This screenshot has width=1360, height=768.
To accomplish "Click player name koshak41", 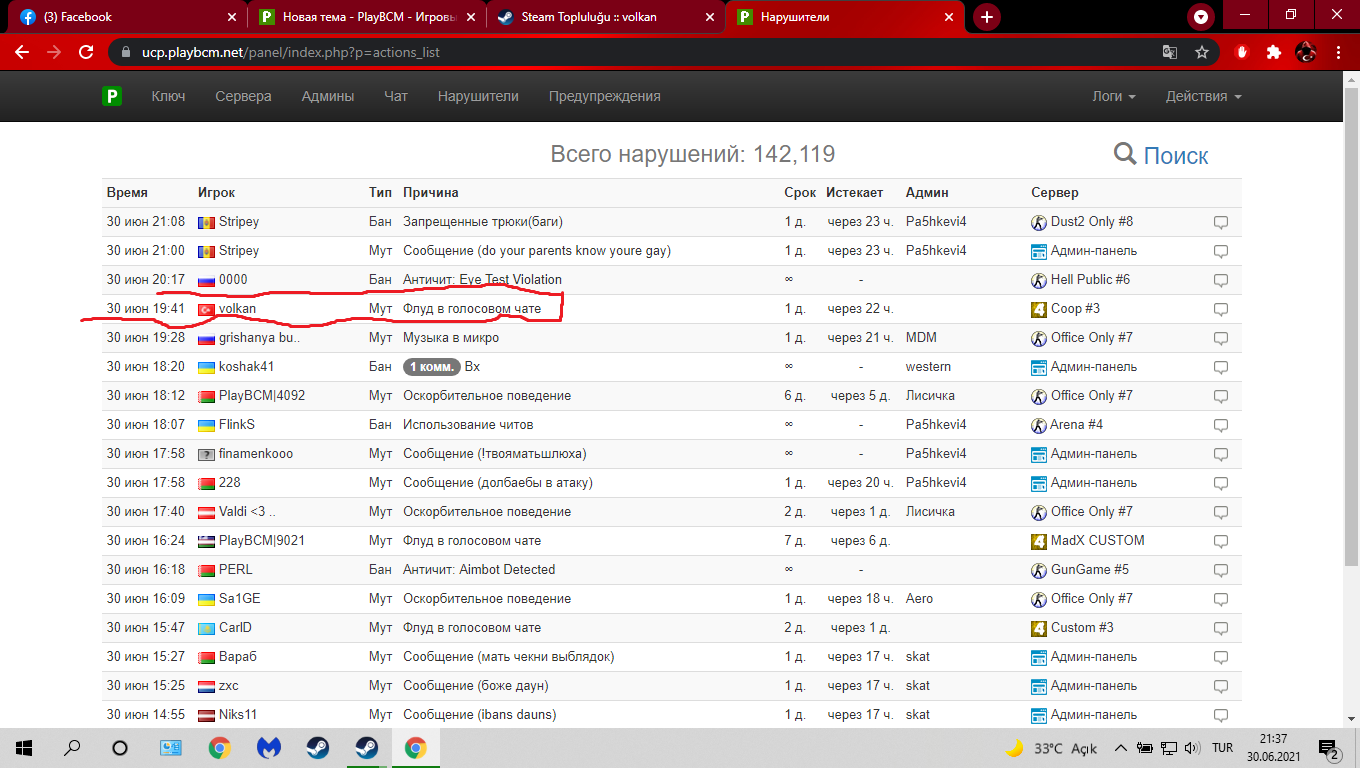I will (x=246, y=367).
